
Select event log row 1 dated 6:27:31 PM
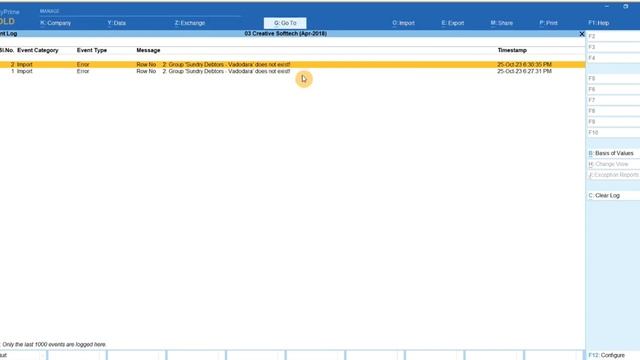[x=292, y=71]
